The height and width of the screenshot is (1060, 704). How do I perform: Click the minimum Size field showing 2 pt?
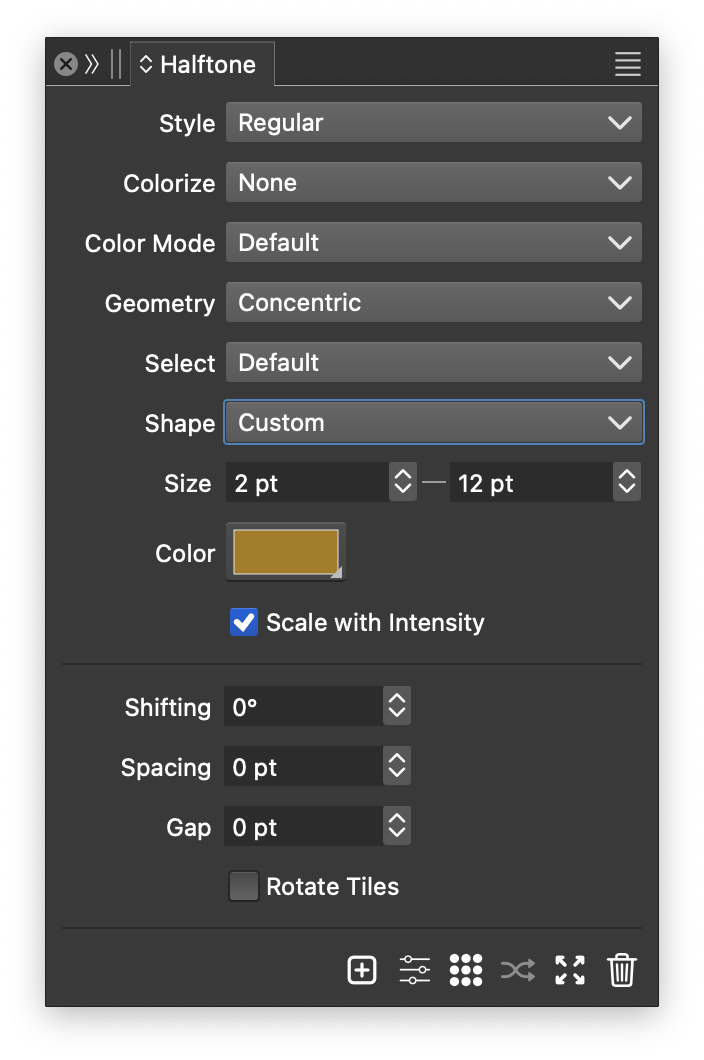306,483
